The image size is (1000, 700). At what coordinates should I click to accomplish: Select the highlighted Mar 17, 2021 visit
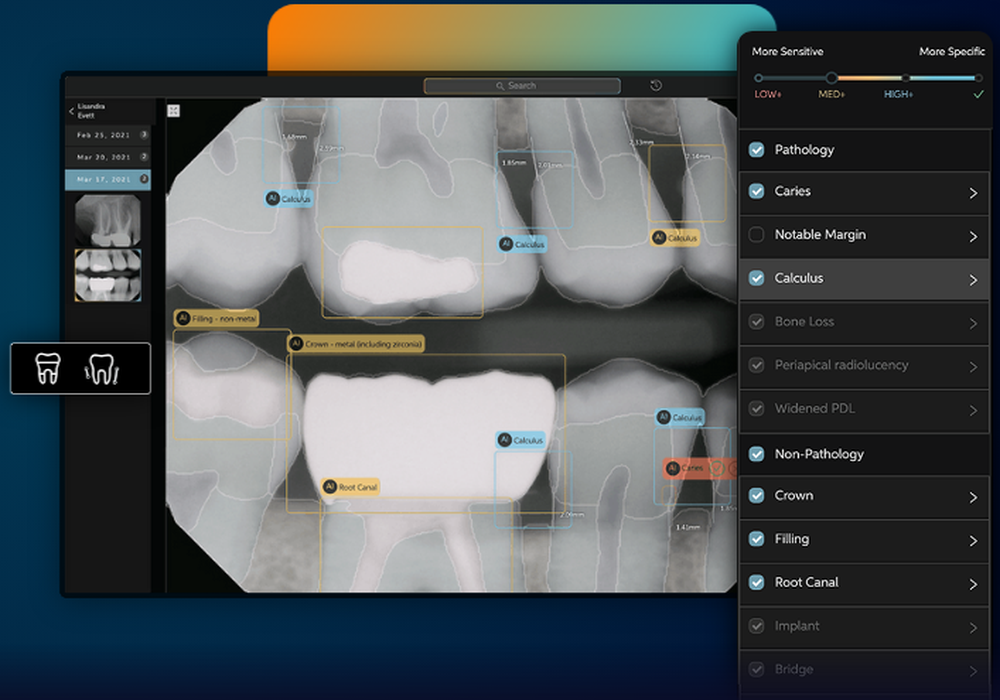tap(108, 179)
